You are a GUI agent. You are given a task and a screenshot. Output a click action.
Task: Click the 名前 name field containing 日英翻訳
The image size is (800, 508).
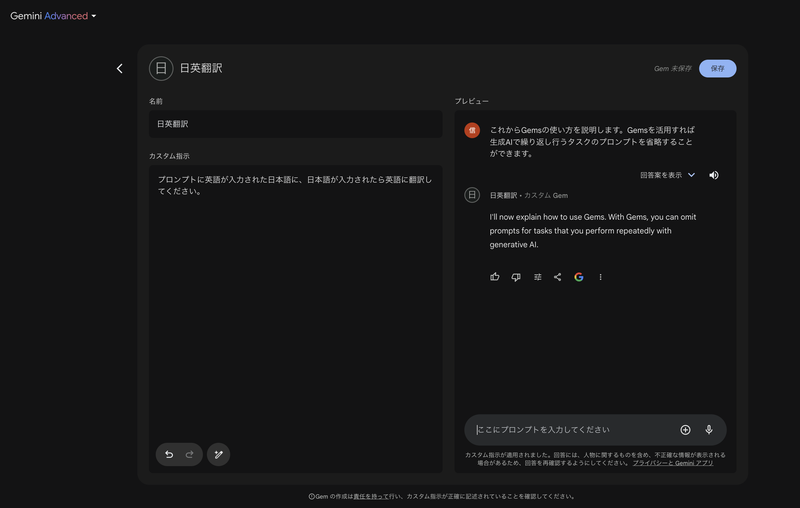click(x=295, y=124)
